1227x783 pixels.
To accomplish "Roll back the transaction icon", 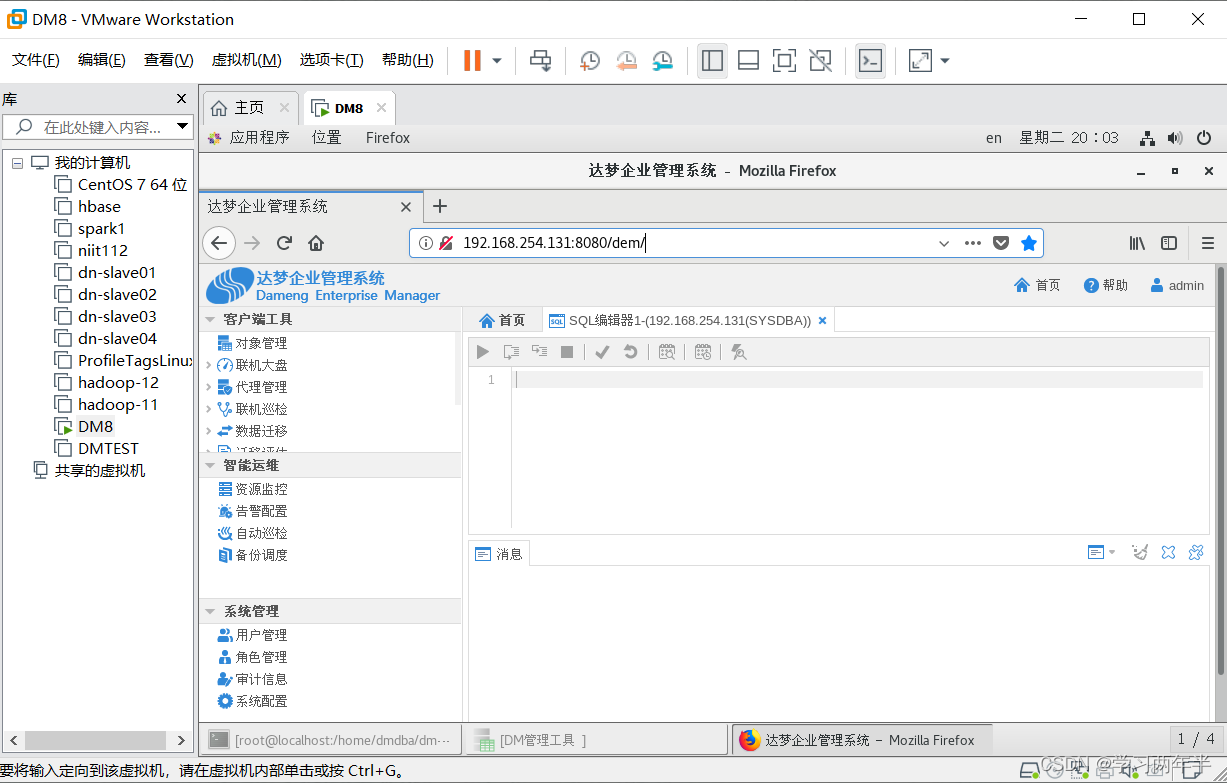I will [x=630, y=352].
